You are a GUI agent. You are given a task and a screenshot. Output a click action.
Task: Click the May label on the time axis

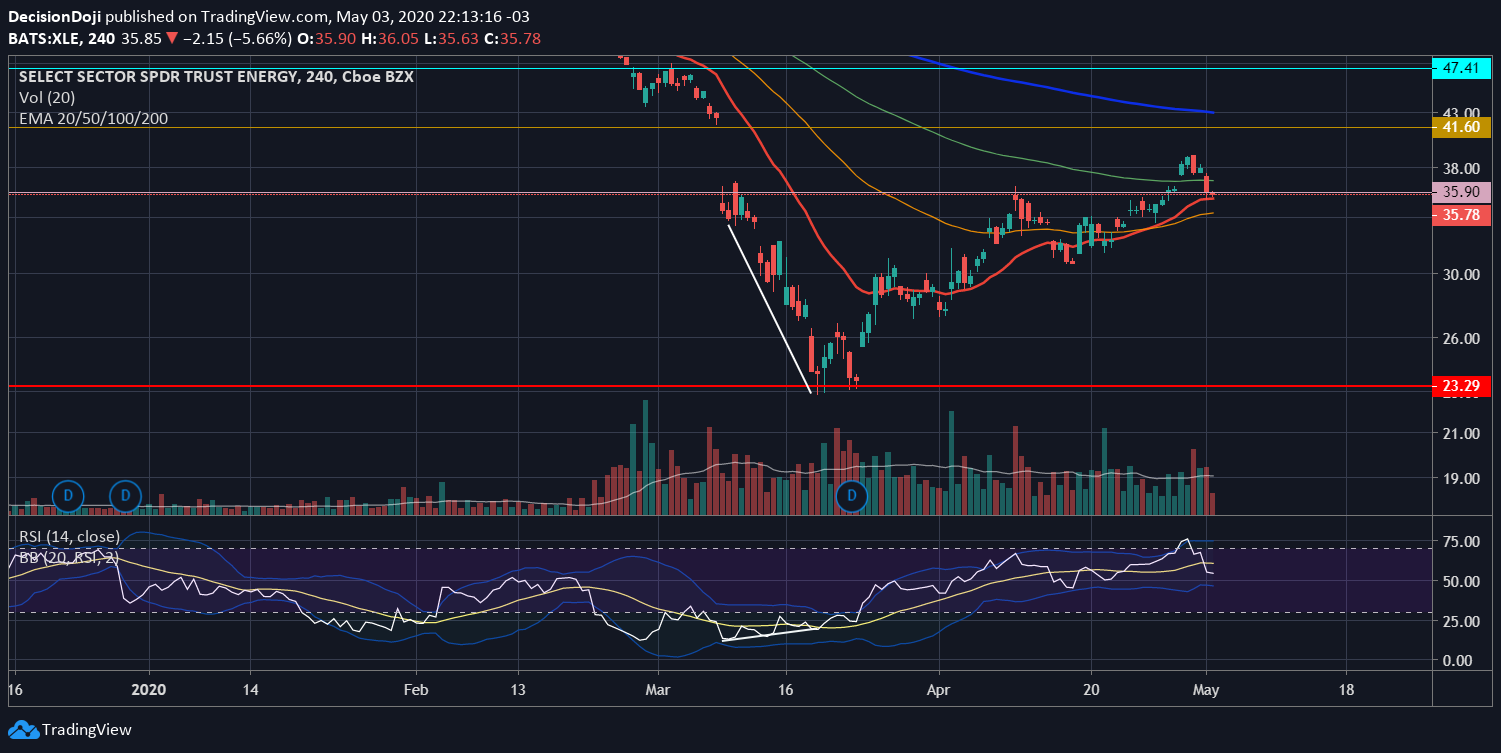(x=1207, y=690)
